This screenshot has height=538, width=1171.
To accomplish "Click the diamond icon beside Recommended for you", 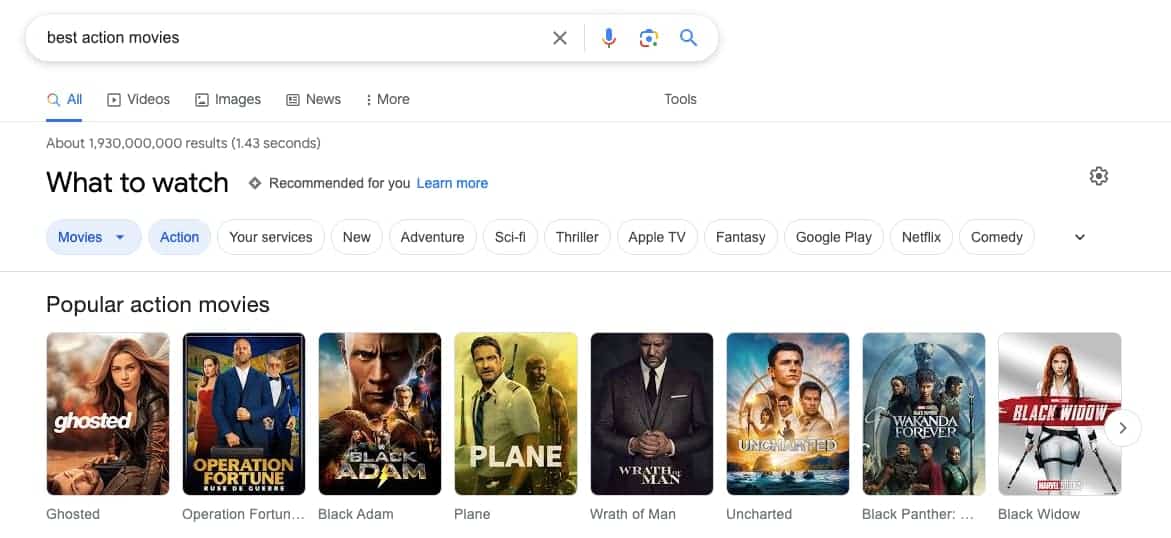I will (x=255, y=183).
